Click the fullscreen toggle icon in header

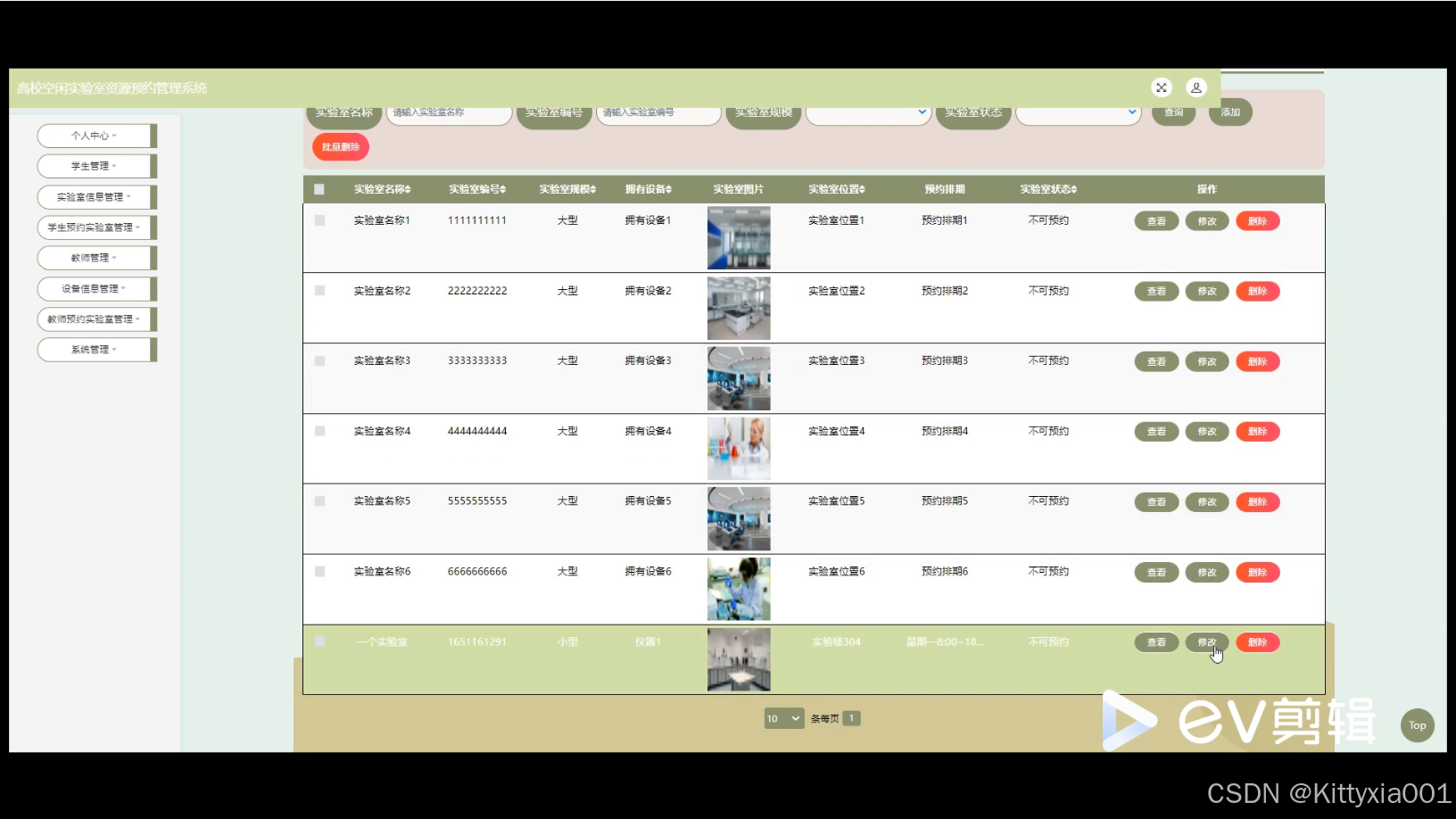tap(1161, 87)
